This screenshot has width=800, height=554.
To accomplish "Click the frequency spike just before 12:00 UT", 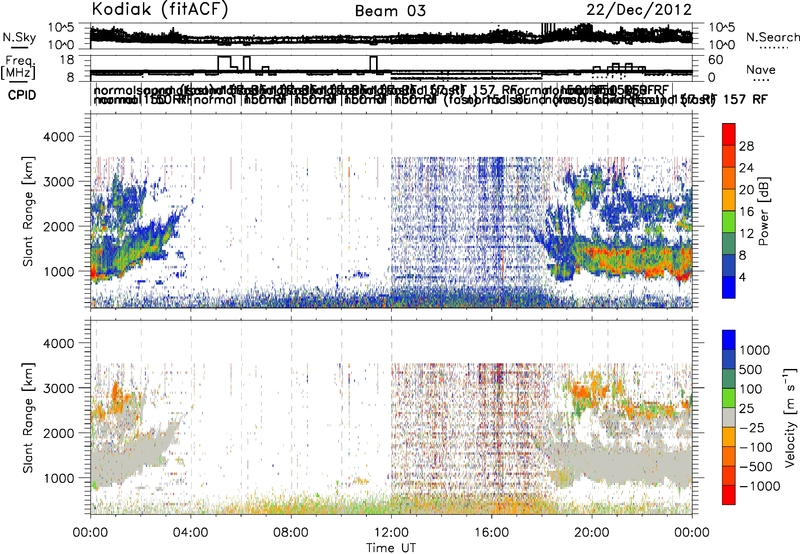I will tap(373, 63).
